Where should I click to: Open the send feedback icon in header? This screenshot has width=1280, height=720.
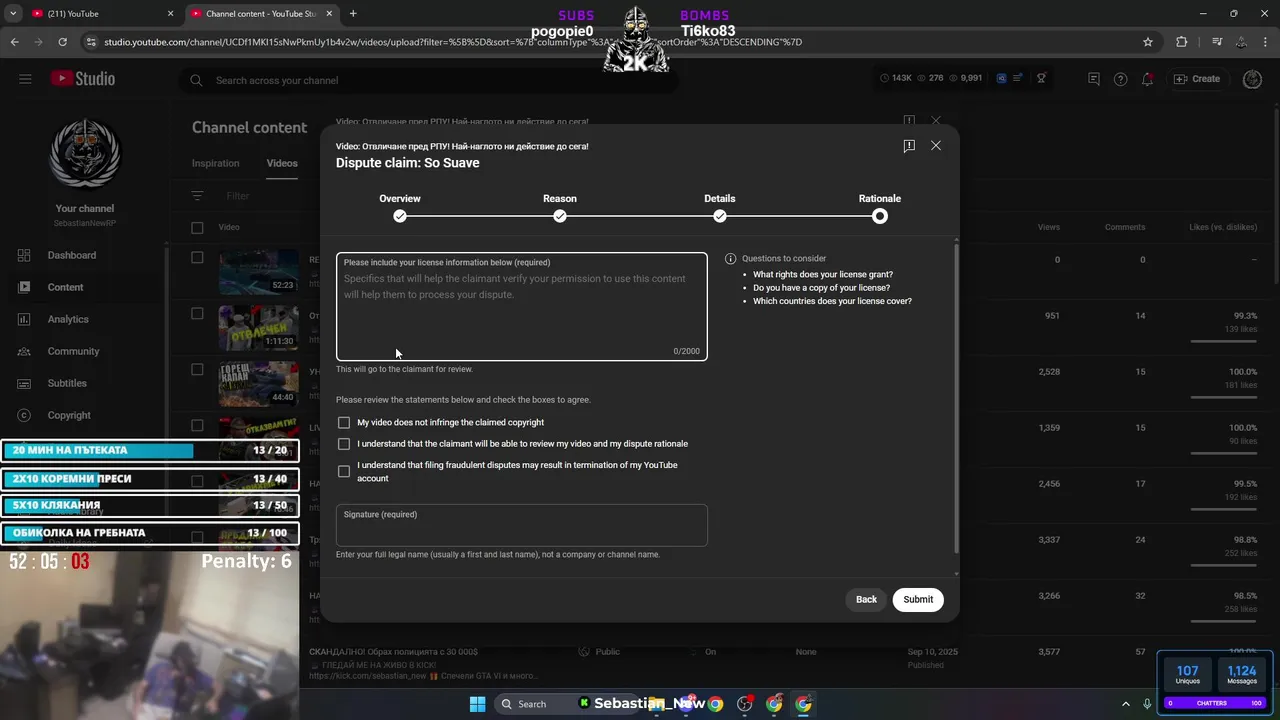pos(1093,79)
